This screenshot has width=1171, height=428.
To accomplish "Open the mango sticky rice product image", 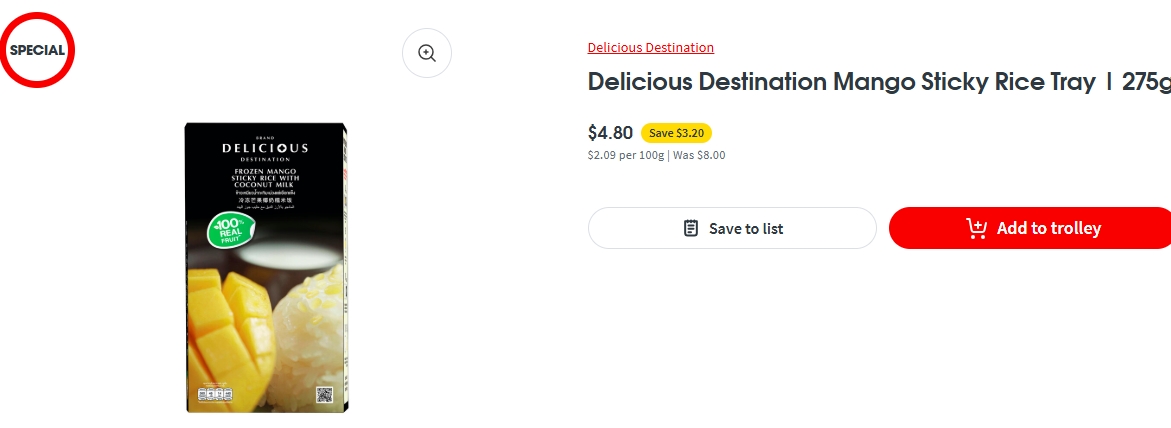I will (266, 268).
